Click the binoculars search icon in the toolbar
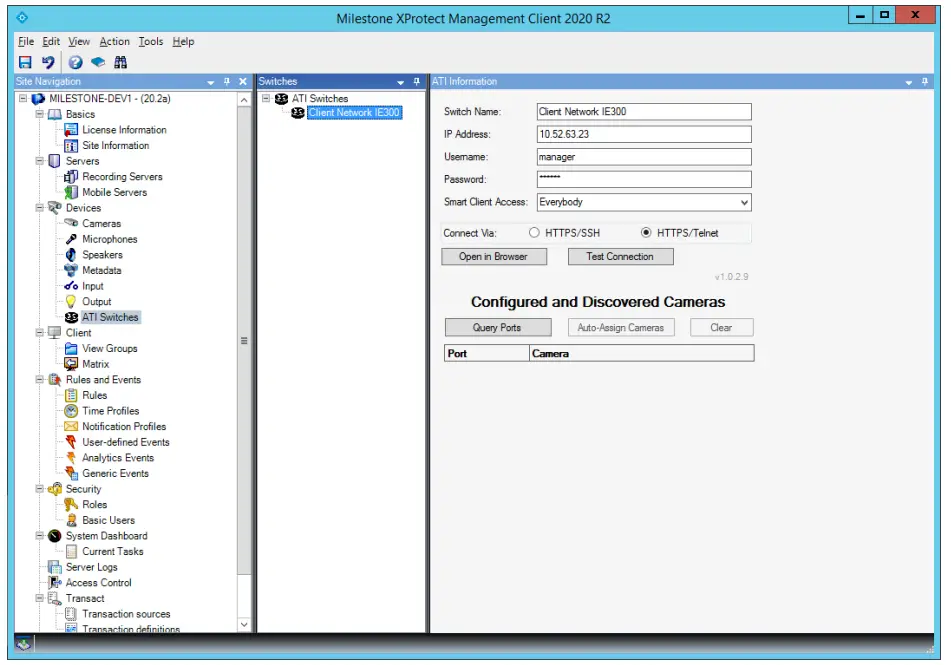The image size is (951, 665). pyautogui.click(x=120, y=62)
